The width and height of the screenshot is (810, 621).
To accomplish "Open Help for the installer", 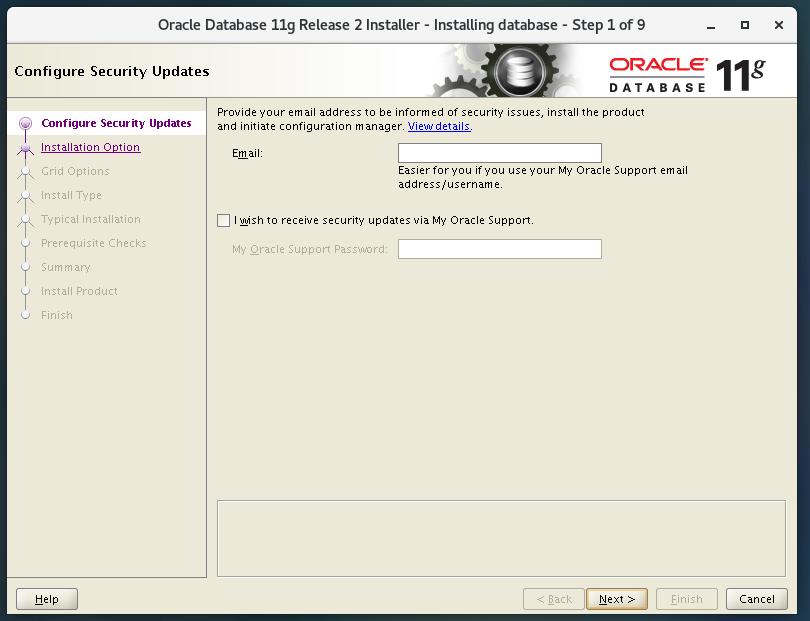I will [x=47, y=599].
